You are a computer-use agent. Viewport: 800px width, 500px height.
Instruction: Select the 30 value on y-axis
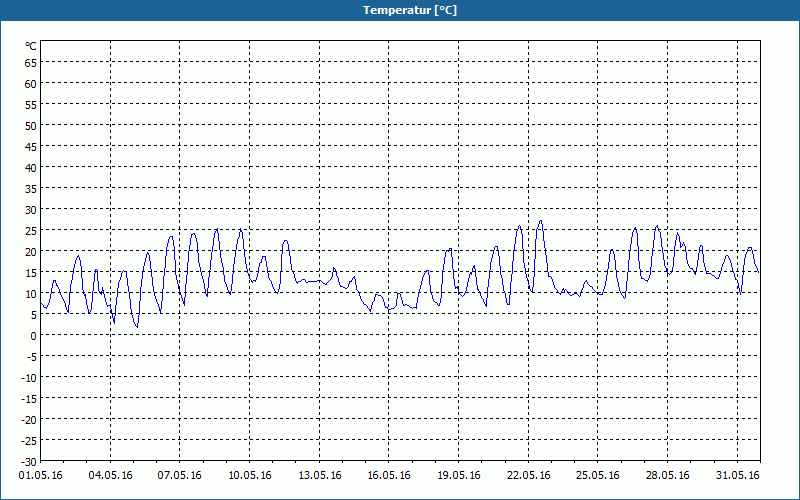click(31, 210)
